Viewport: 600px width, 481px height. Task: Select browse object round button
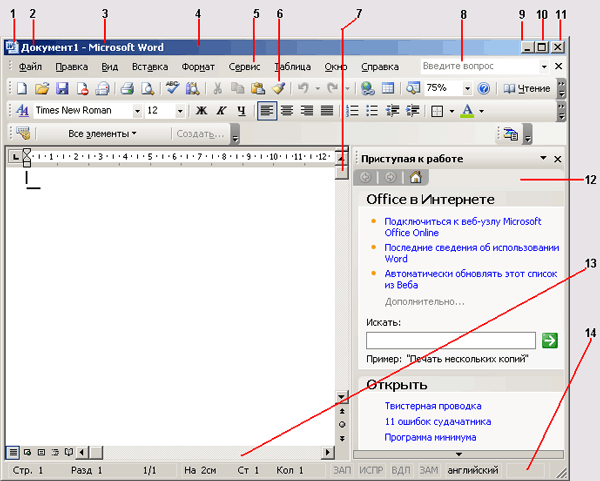tap(342, 424)
